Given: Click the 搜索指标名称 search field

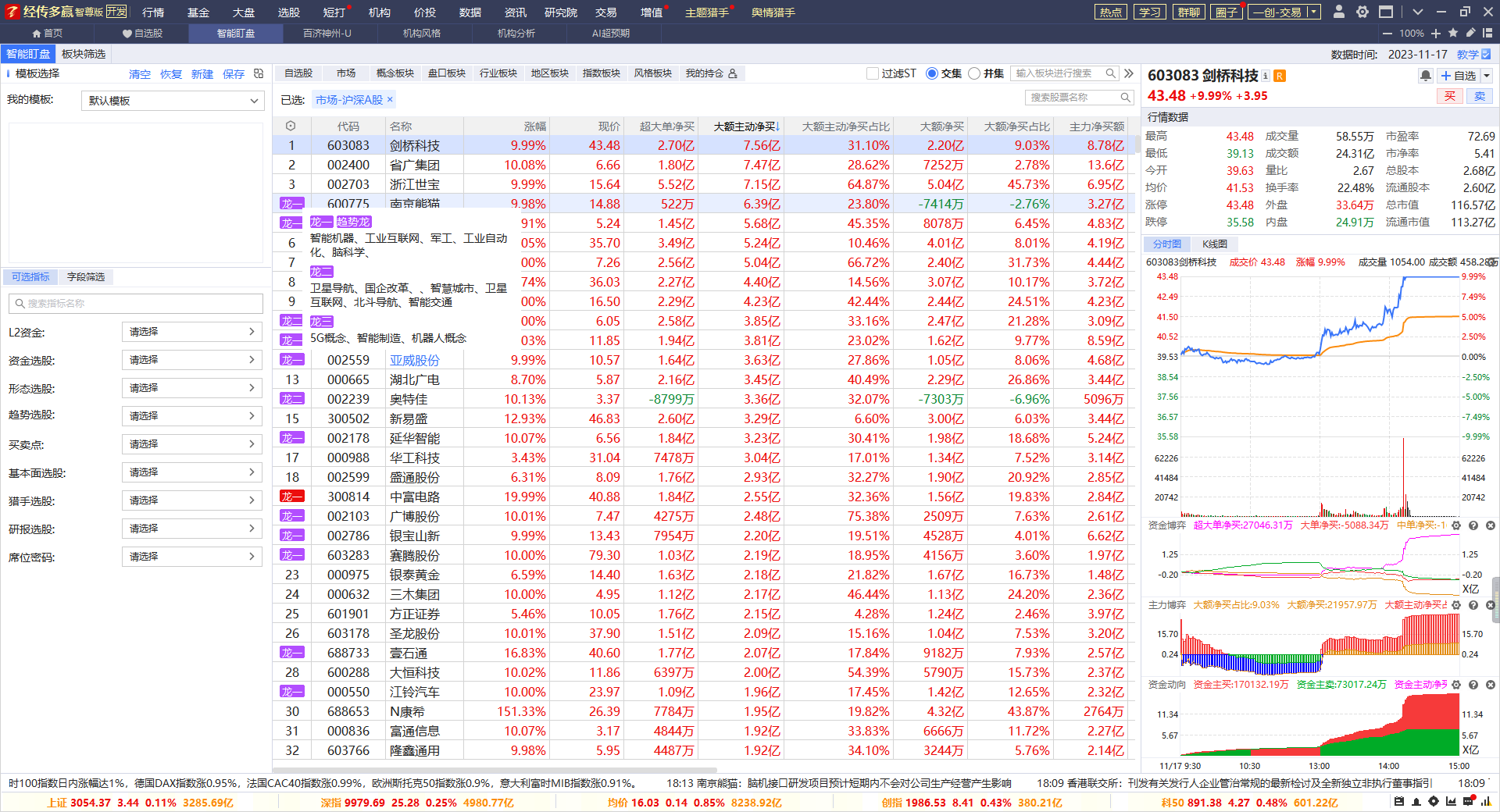Looking at the screenshot, I should [136, 304].
